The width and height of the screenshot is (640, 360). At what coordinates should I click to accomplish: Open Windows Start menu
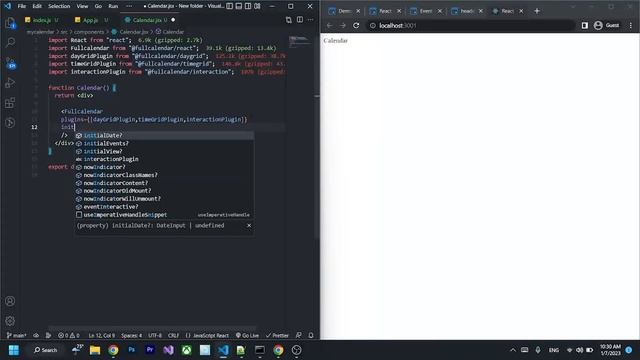pos(13,350)
